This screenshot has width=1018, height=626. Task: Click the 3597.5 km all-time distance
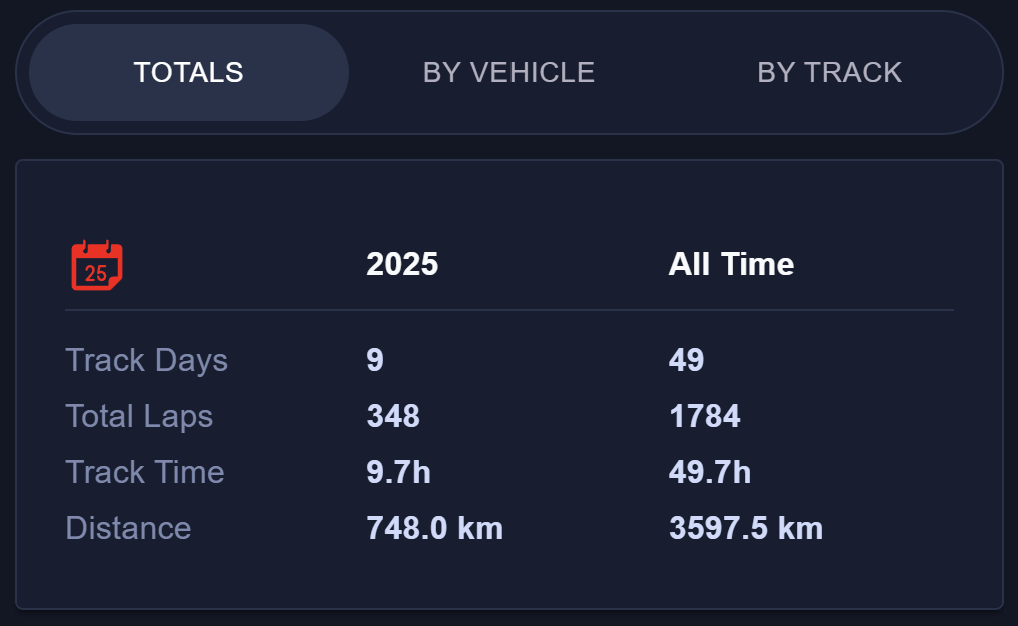pyautogui.click(x=744, y=527)
